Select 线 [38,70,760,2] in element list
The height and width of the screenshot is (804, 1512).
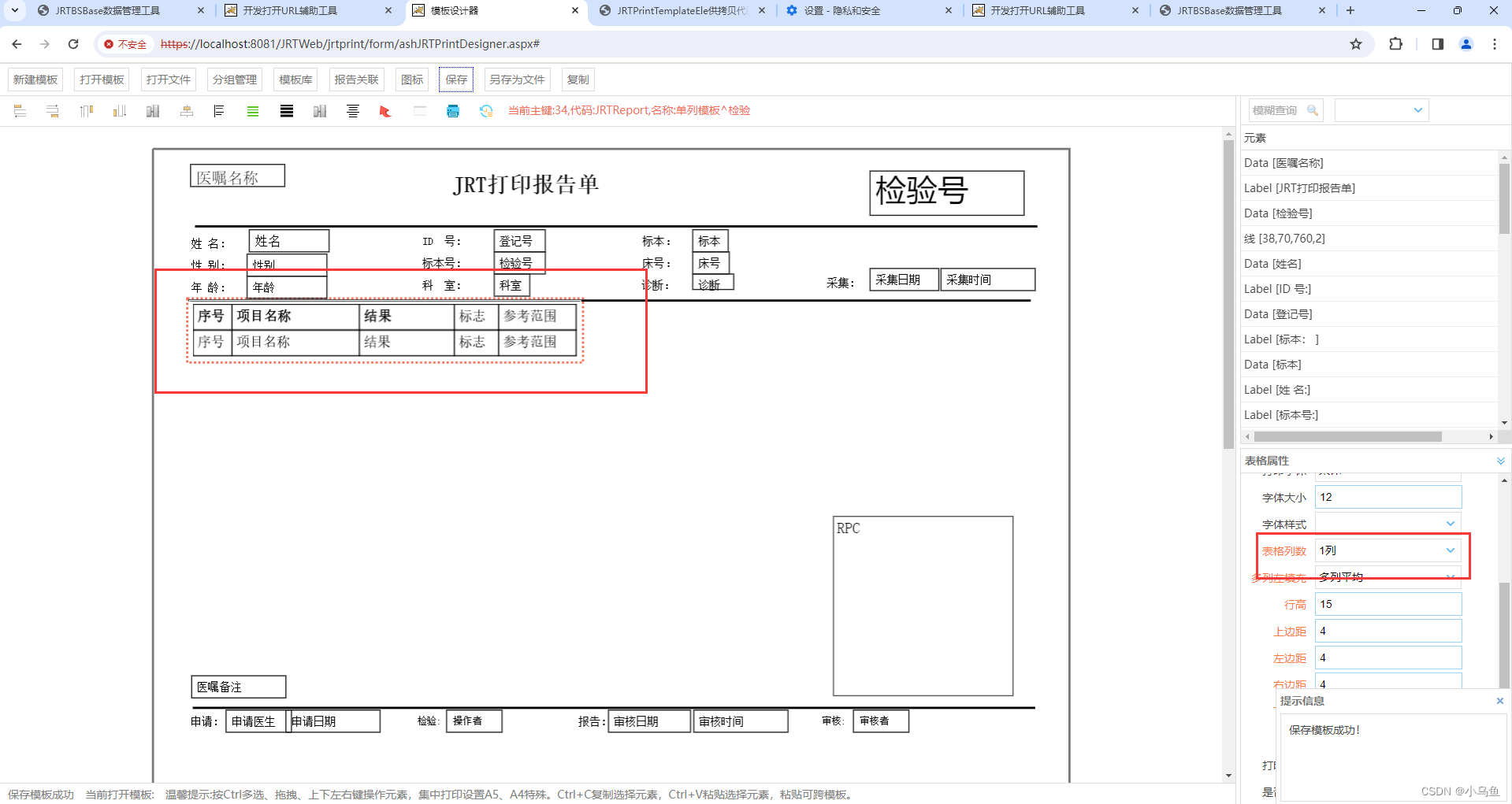(1369, 239)
